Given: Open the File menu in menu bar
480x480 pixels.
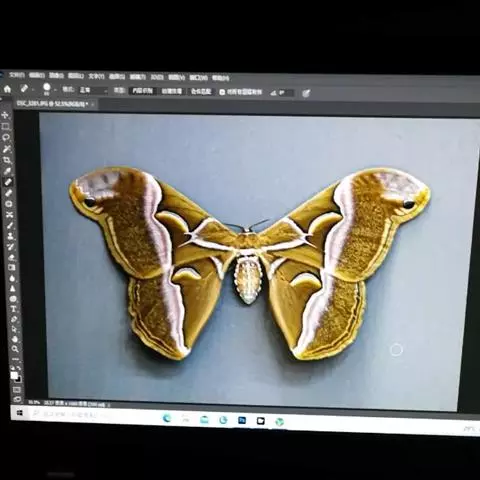Looking at the screenshot, I should (17, 75).
